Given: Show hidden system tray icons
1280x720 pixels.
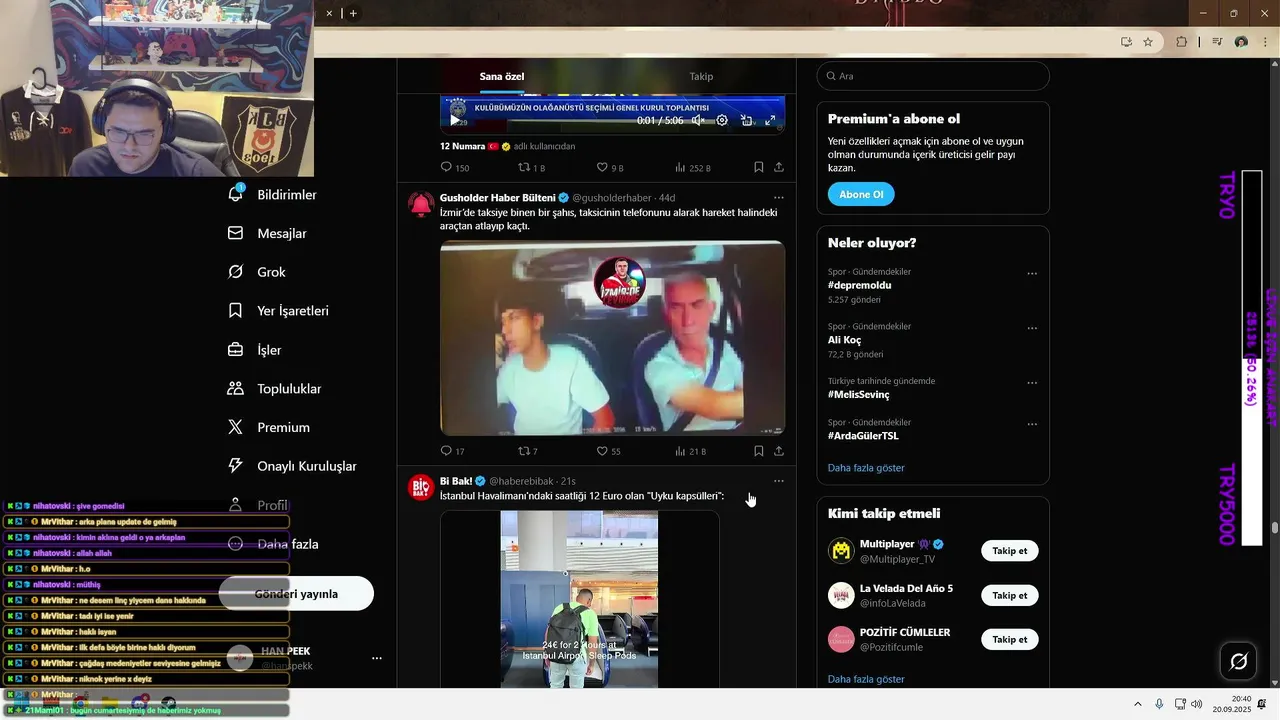Looking at the screenshot, I should (x=1137, y=704).
